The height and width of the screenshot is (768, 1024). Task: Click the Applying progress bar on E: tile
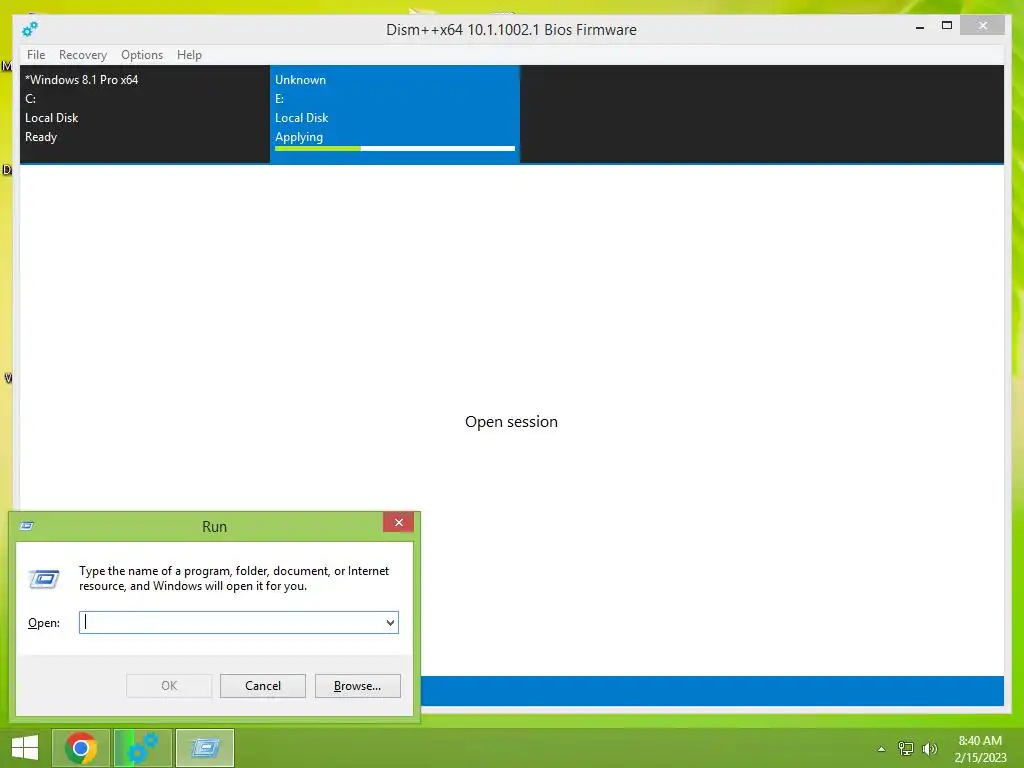[x=395, y=149]
